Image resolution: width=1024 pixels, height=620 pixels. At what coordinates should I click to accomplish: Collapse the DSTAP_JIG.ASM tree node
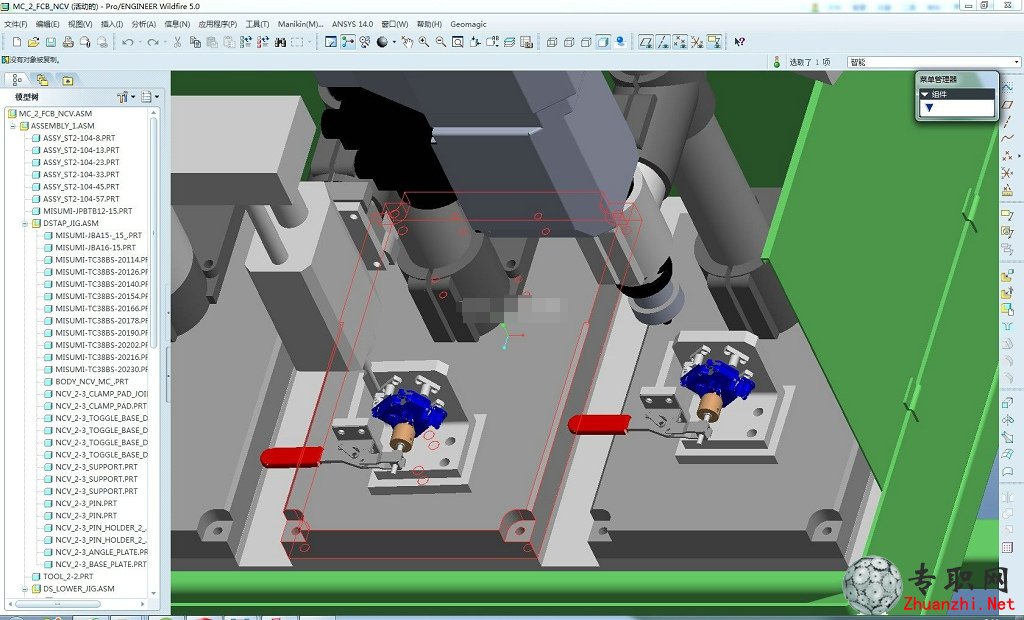(25, 223)
